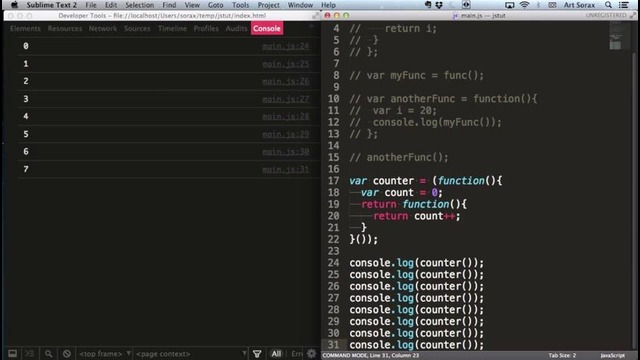Click the 'return count++;' code line

coord(417,216)
